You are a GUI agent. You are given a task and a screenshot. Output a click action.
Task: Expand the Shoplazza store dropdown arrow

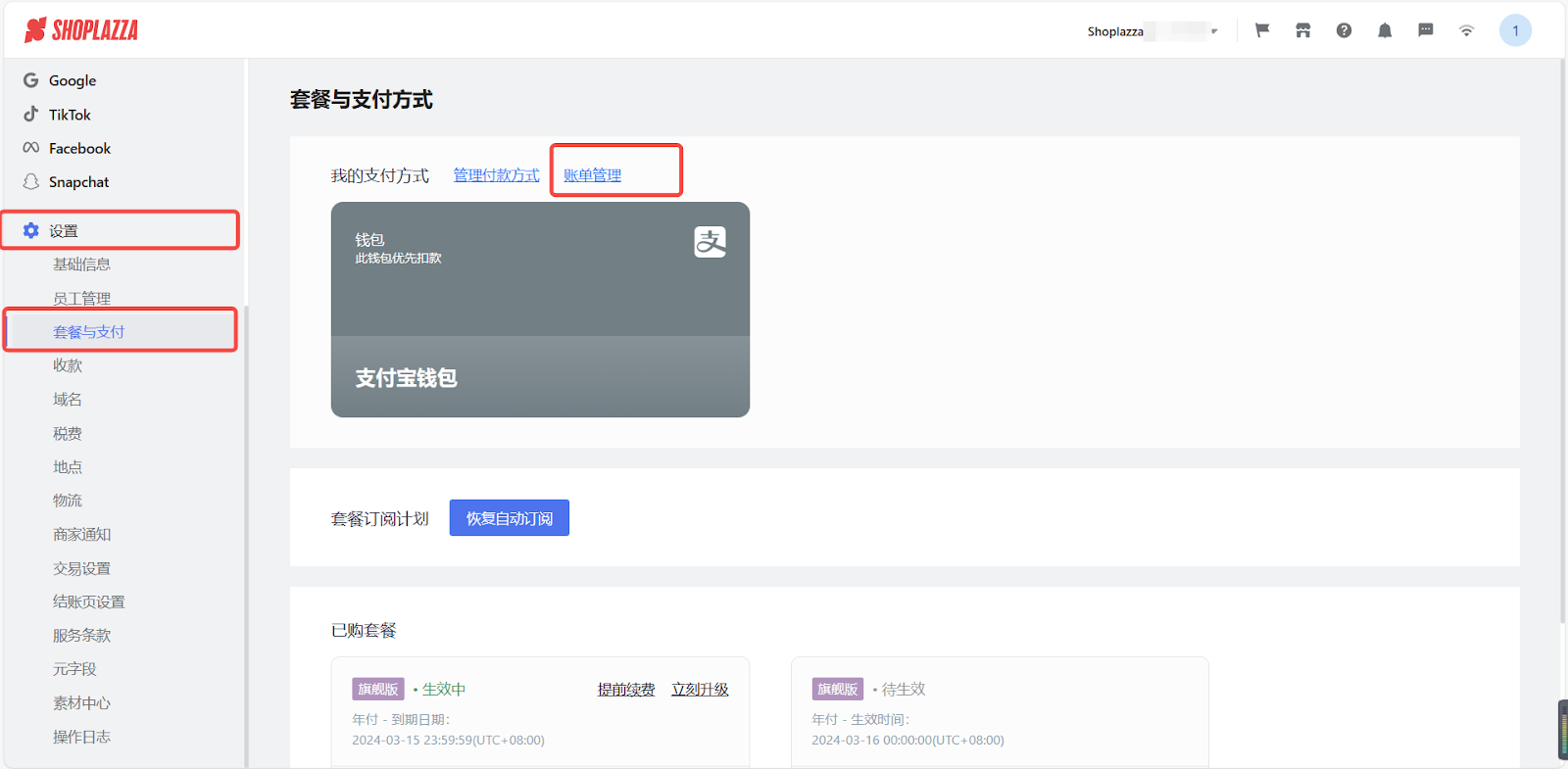[x=1214, y=31]
